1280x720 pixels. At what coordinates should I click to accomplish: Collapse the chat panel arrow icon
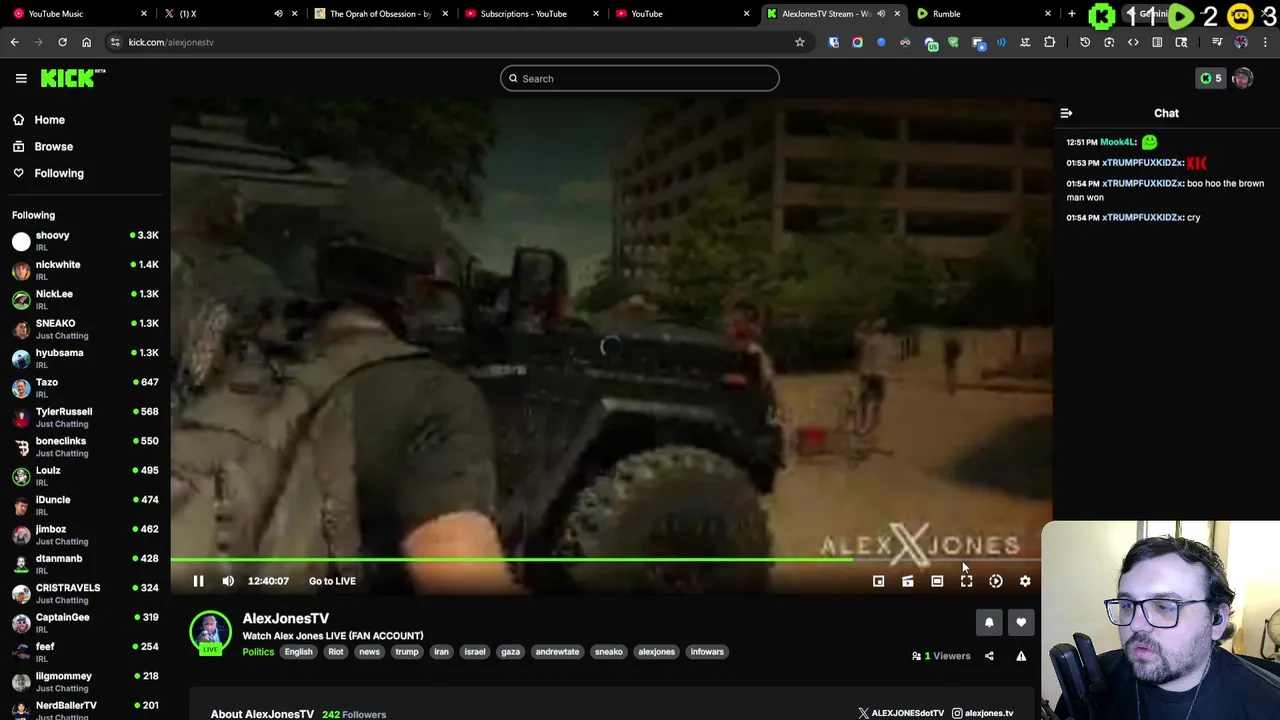click(x=1066, y=113)
